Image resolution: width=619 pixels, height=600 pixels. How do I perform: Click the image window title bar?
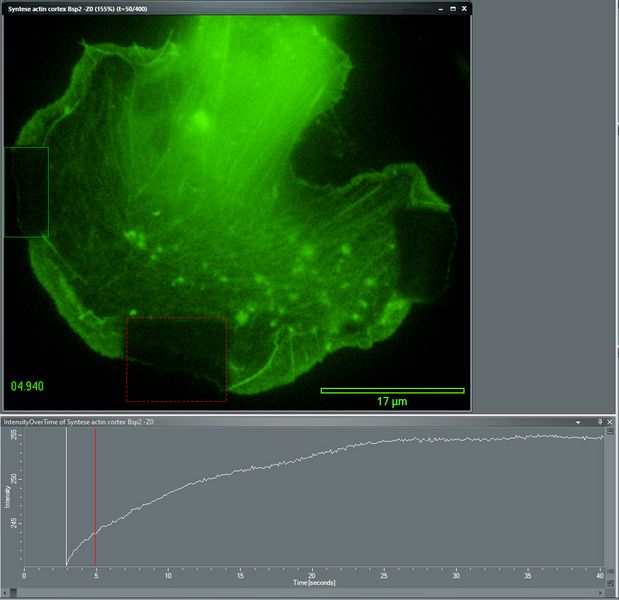tap(237, 9)
